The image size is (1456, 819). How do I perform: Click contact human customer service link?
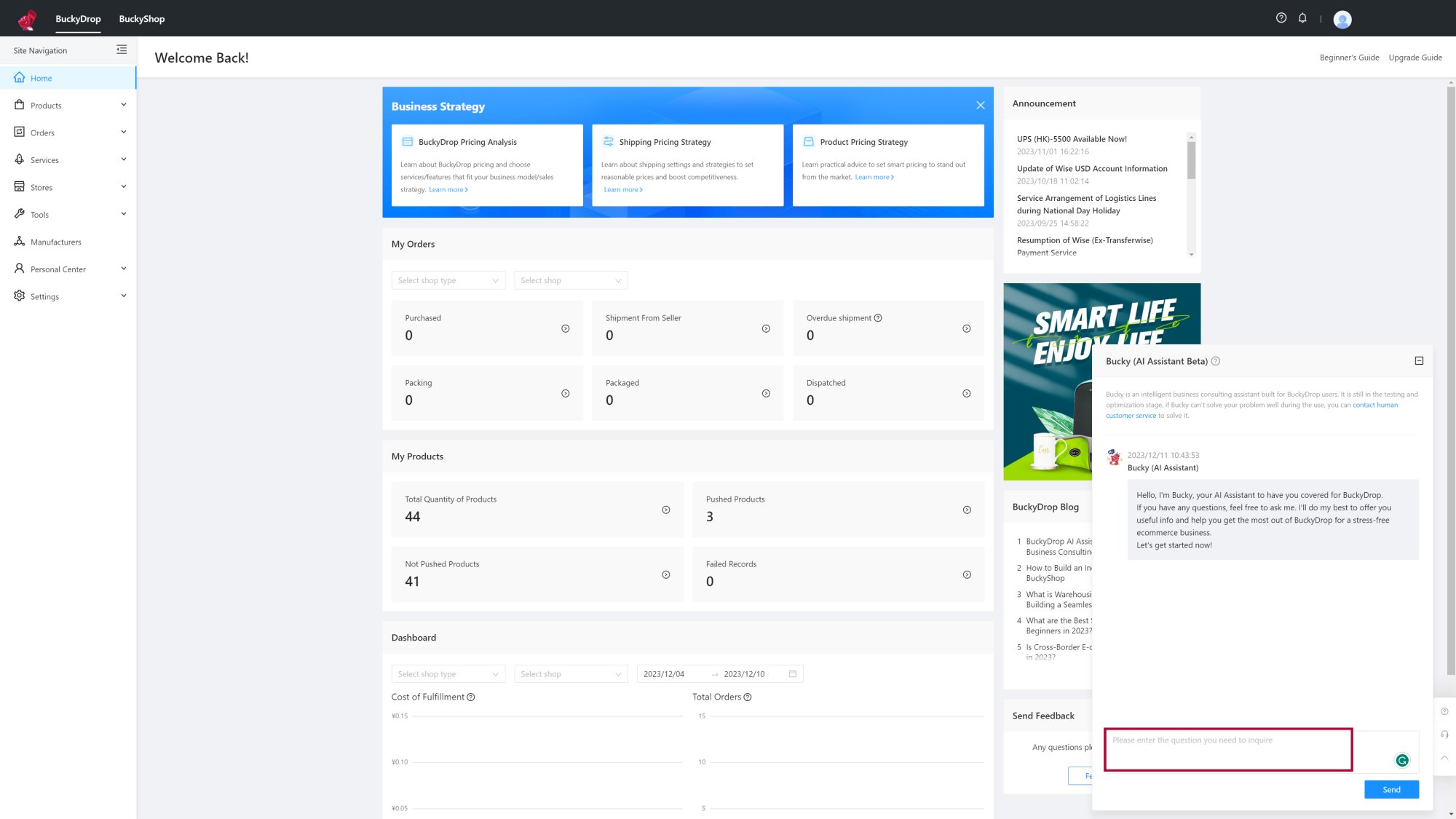point(1252,411)
